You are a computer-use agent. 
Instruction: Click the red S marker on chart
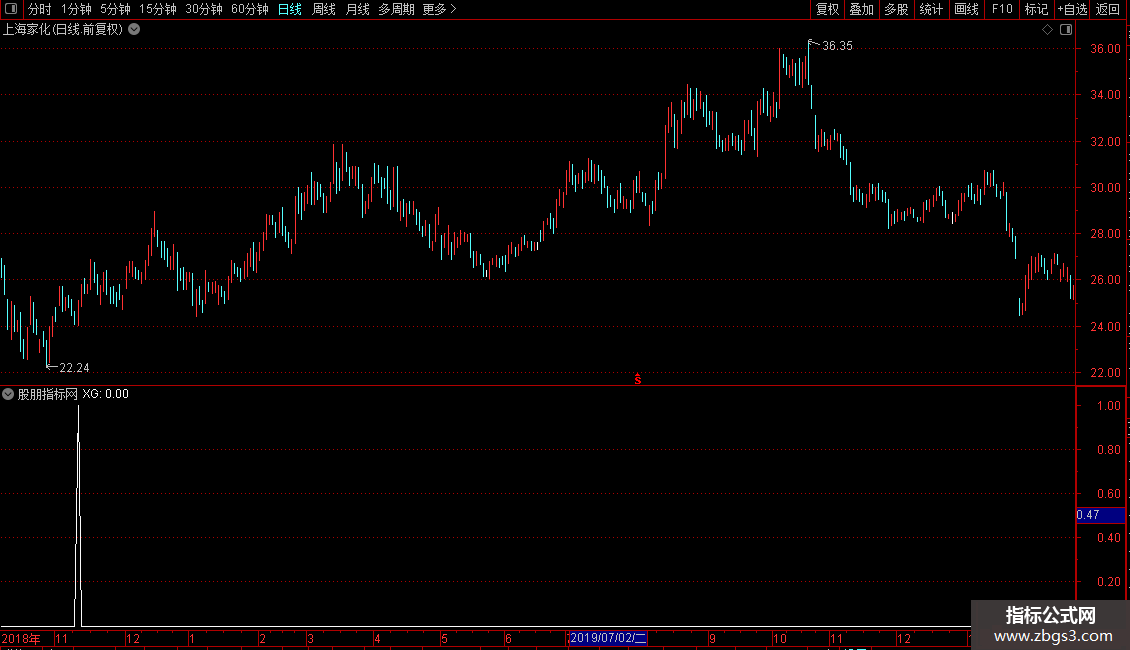(x=638, y=379)
